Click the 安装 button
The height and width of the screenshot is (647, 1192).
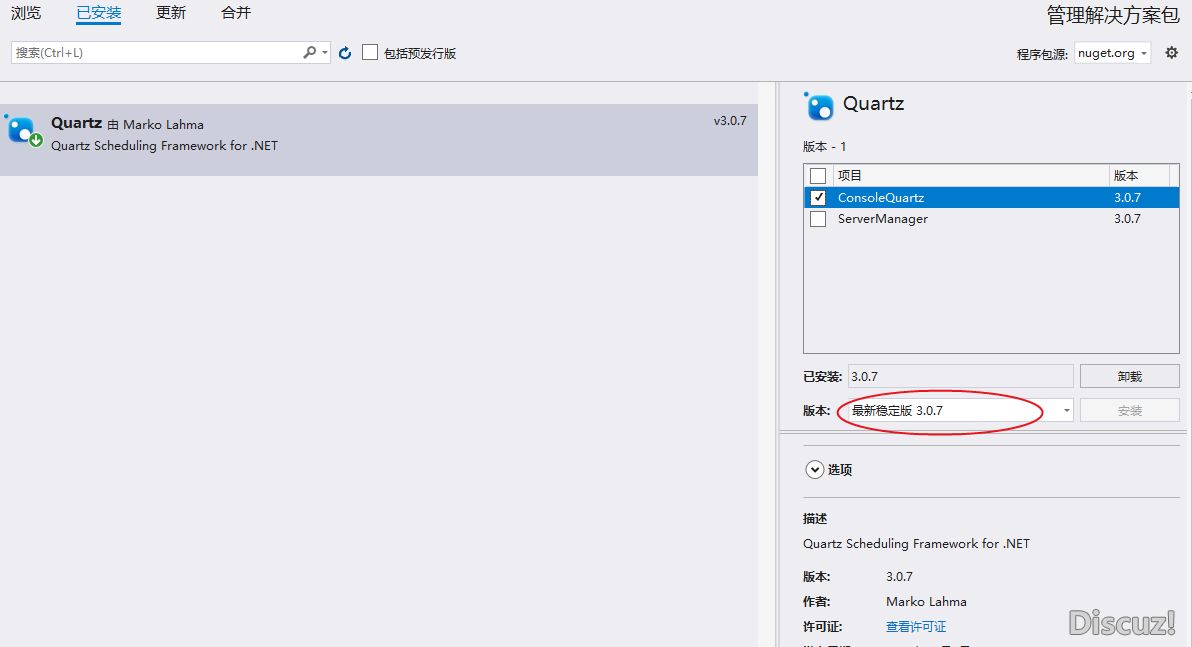click(x=1130, y=411)
